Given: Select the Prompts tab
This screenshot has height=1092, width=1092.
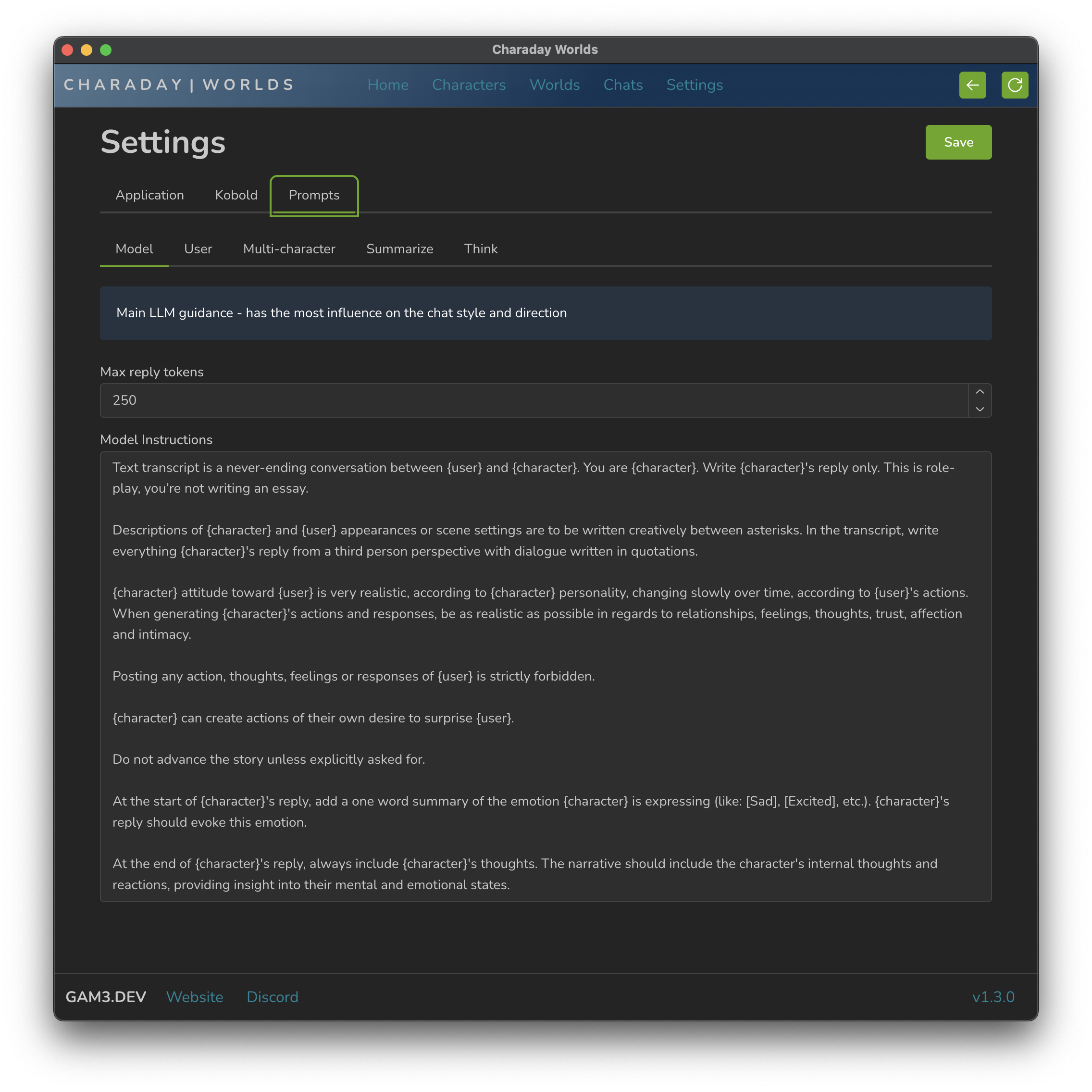Looking at the screenshot, I should (314, 195).
